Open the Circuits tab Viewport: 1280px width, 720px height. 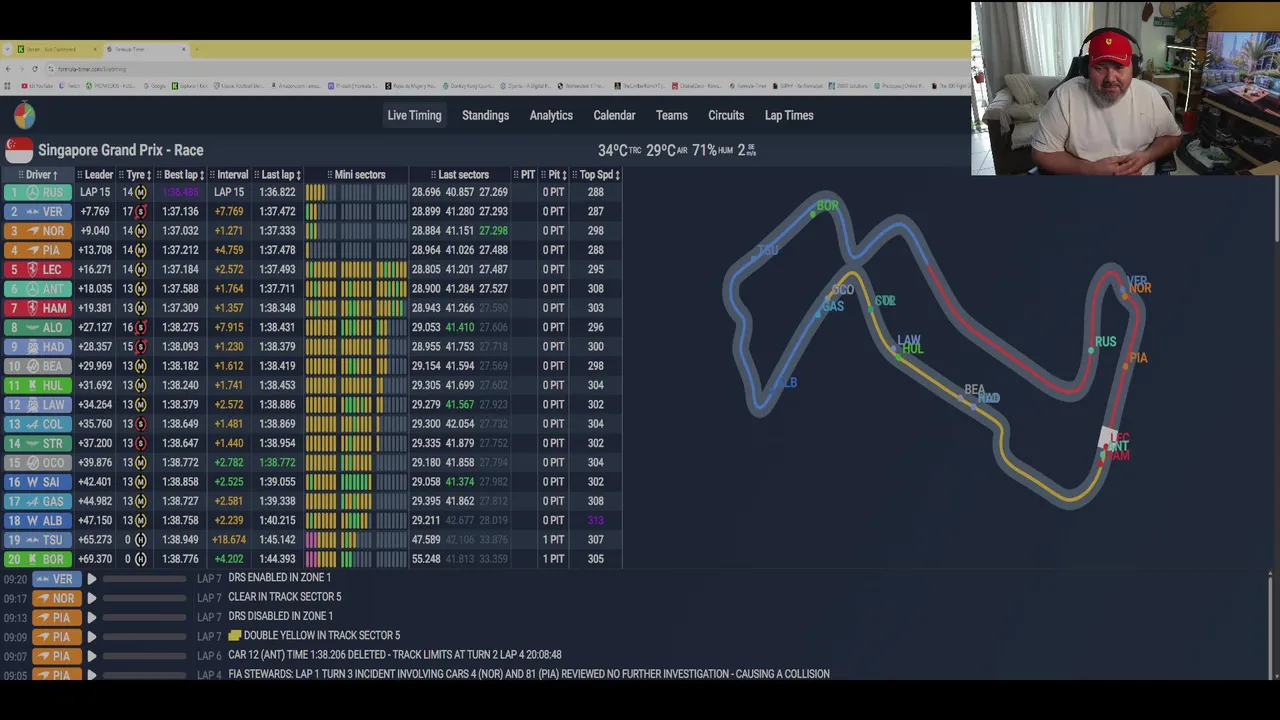coord(726,115)
